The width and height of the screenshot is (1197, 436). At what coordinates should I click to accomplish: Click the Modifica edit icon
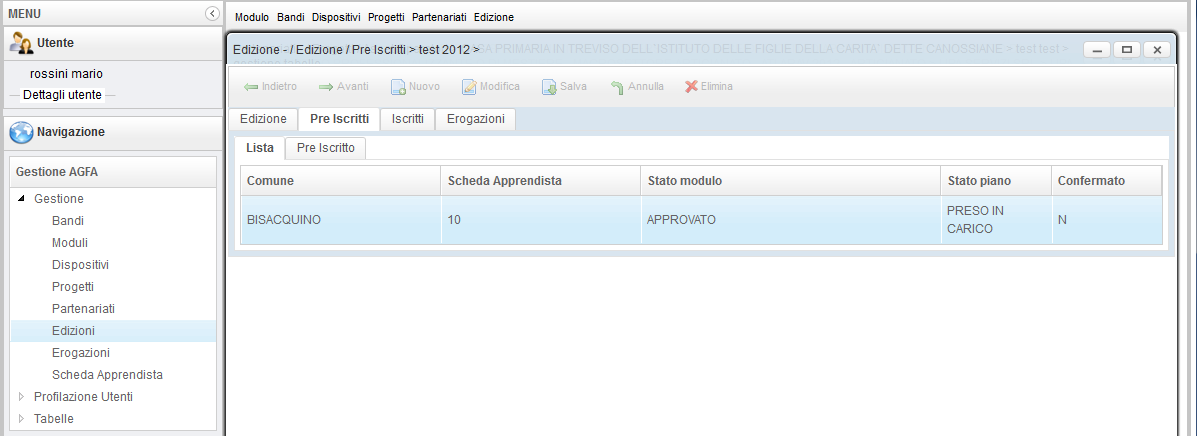(469, 87)
